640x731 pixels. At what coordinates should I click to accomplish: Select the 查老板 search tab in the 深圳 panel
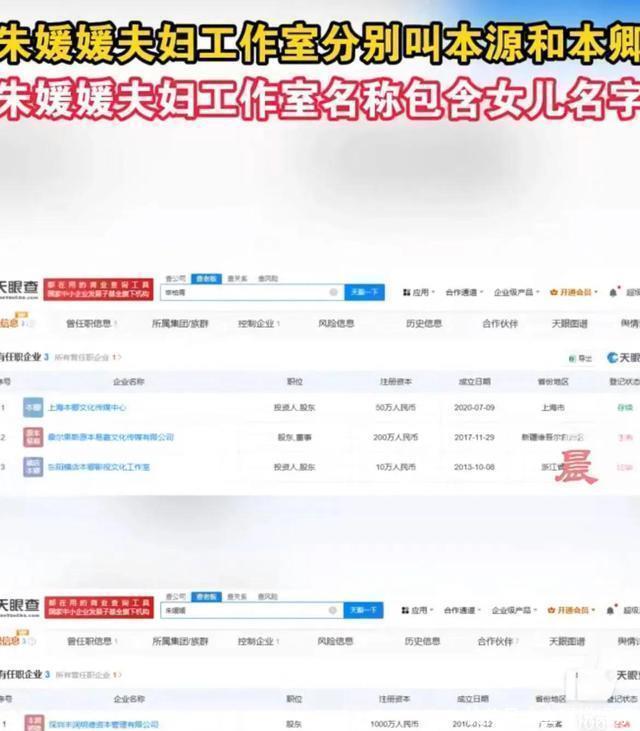click(x=206, y=596)
